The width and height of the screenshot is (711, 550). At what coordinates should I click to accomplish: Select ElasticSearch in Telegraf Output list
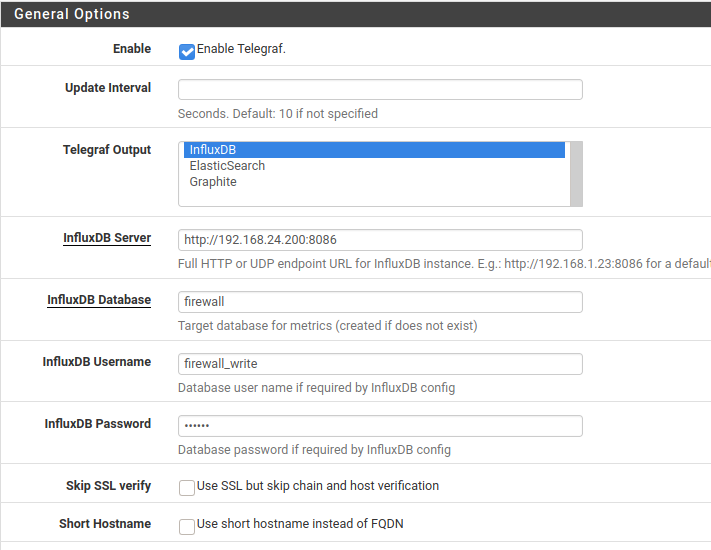pyautogui.click(x=374, y=166)
